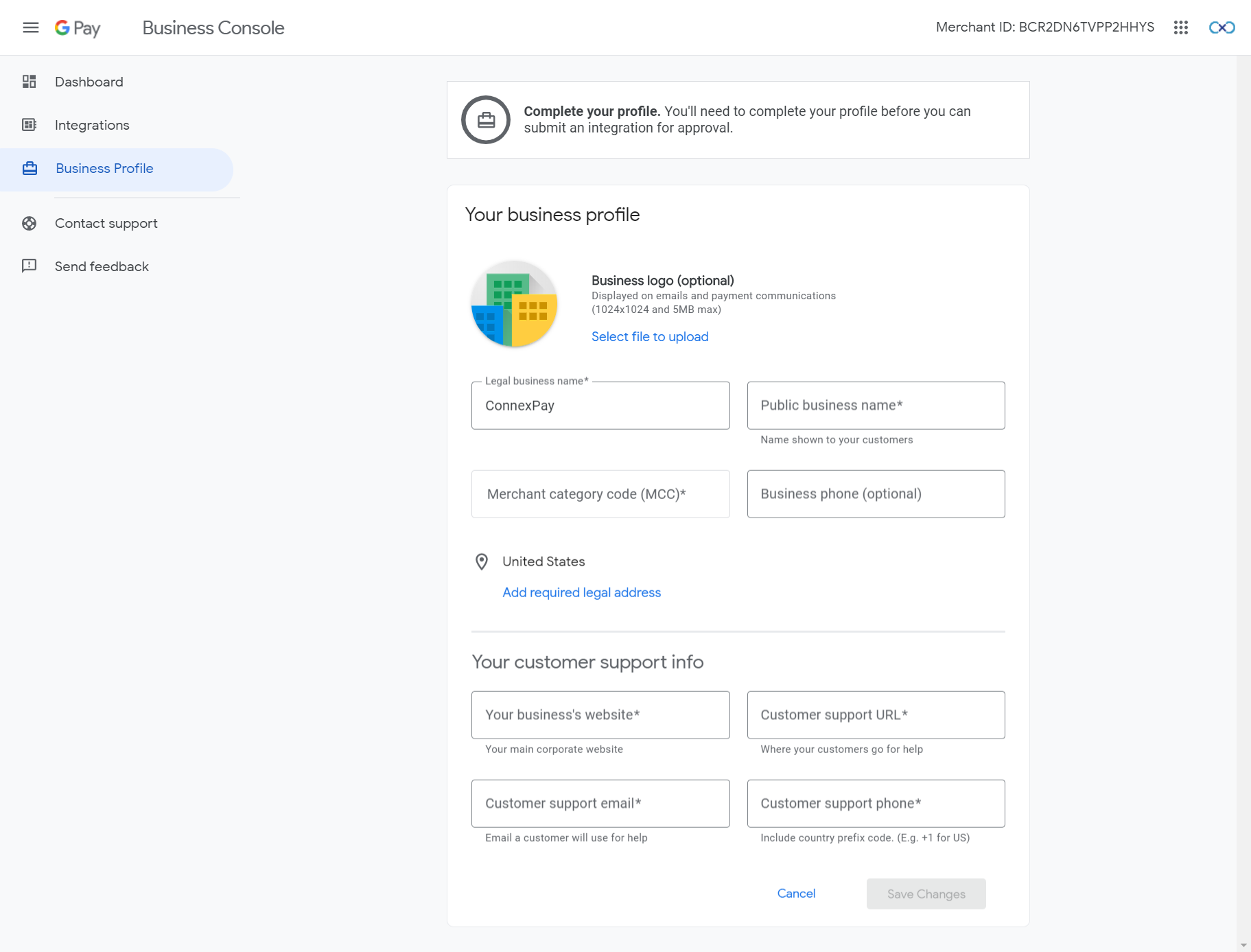Click the Google Pay logo
The width and height of the screenshot is (1251, 952).
pyautogui.click(x=78, y=27)
